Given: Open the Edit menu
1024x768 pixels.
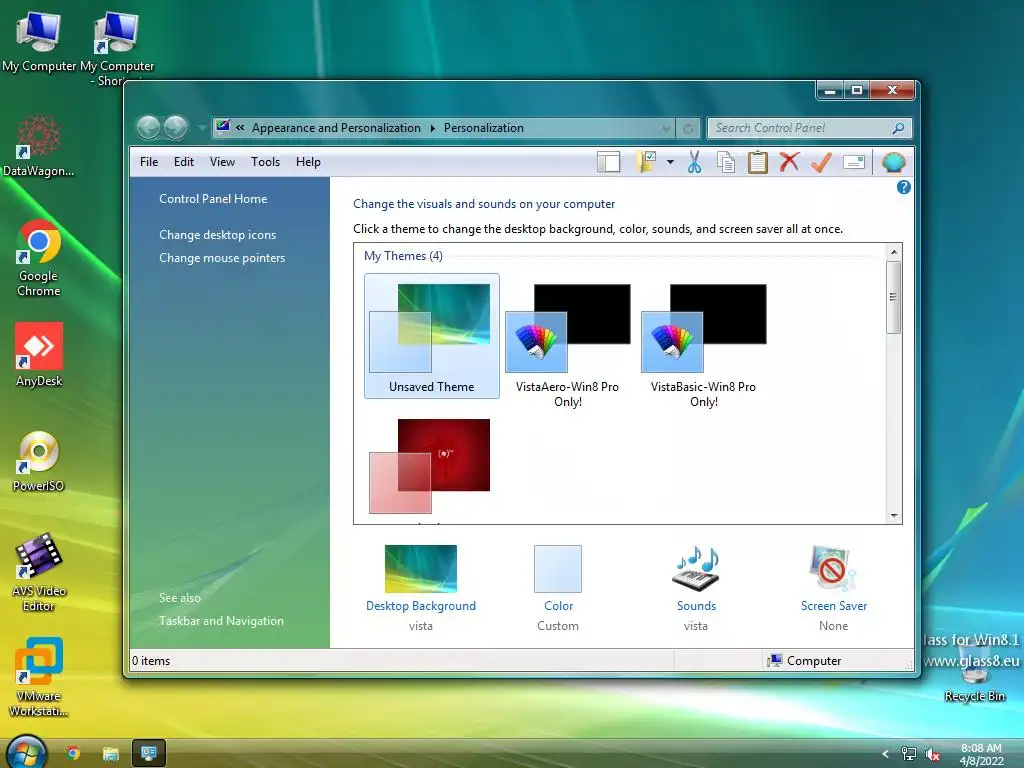Looking at the screenshot, I should pos(184,162).
